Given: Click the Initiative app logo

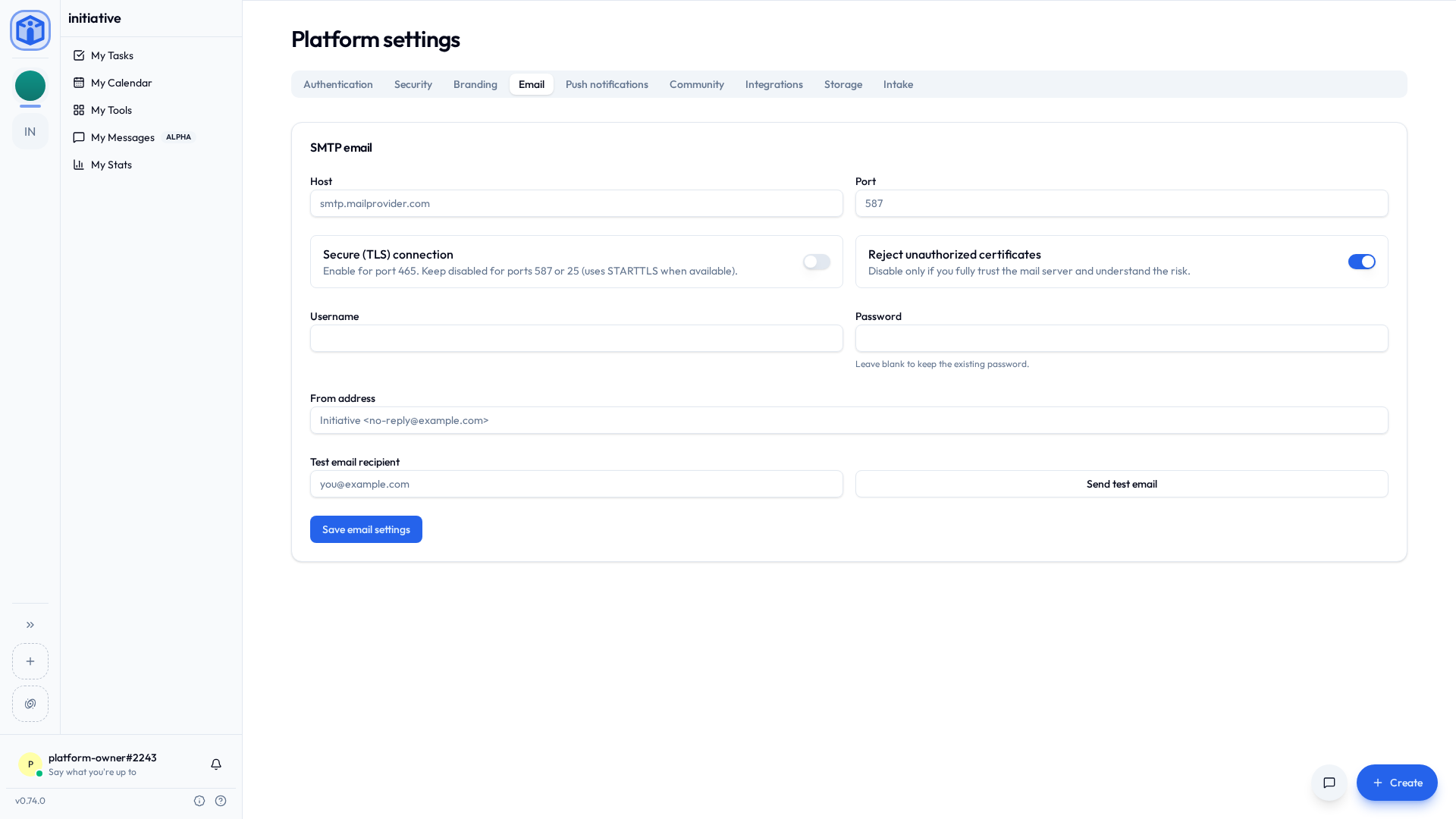Looking at the screenshot, I should pyautogui.click(x=30, y=30).
